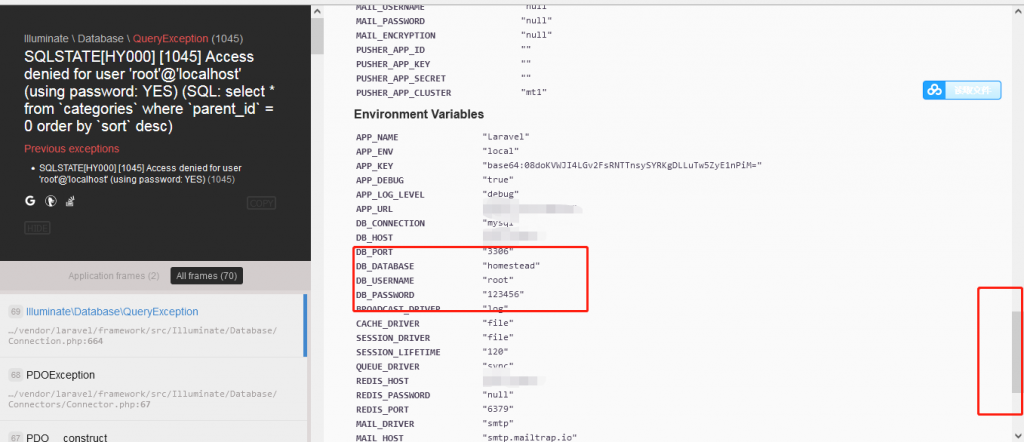Click the main SQLSTATE error message
This screenshot has height=442, width=1024.
(148, 91)
